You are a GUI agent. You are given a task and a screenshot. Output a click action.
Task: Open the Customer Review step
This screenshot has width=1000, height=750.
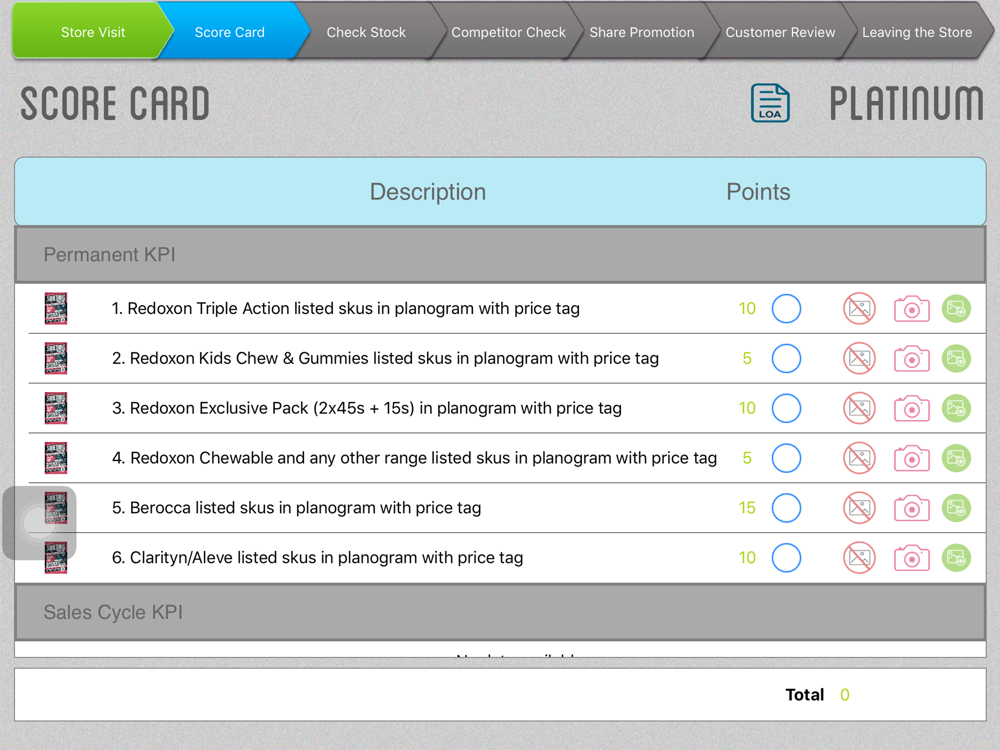click(780, 32)
